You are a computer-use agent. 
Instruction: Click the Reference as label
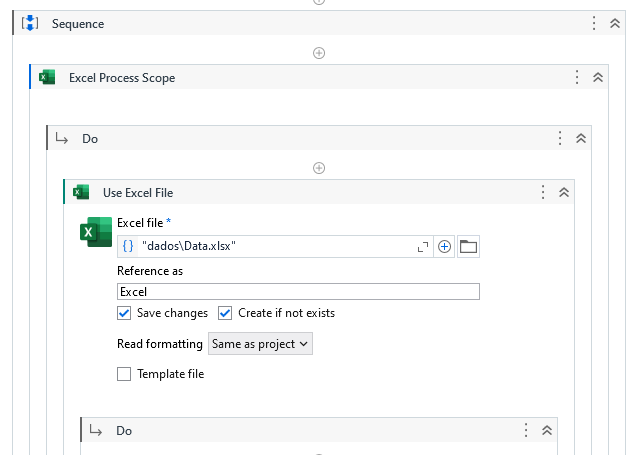[x=150, y=271]
